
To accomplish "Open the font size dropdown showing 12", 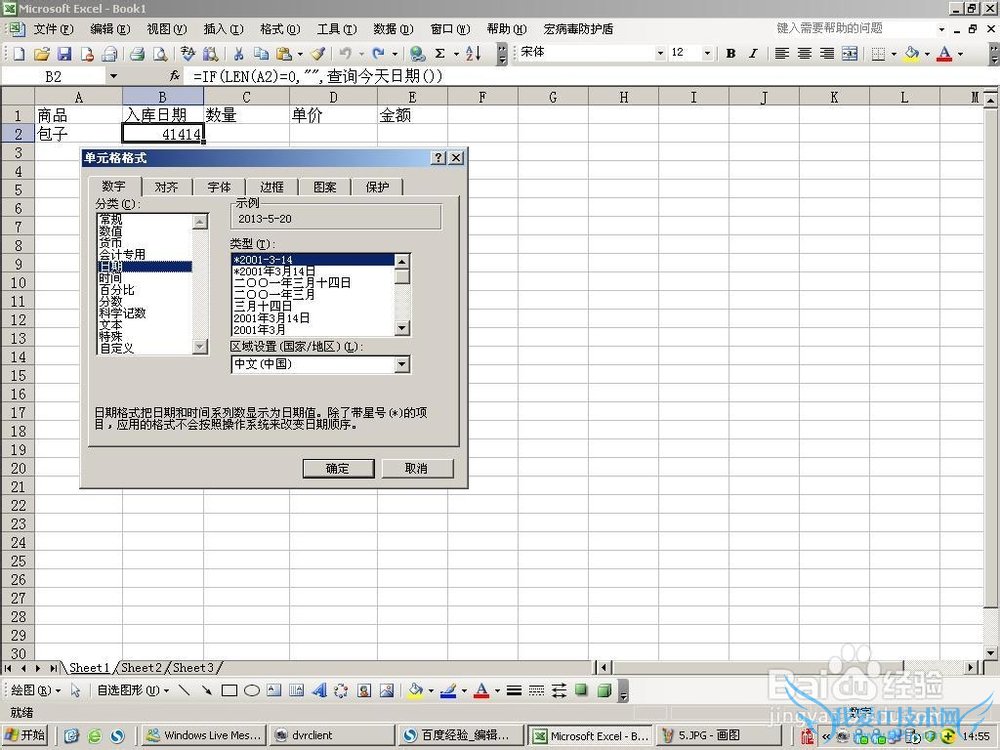I will click(707, 53).
